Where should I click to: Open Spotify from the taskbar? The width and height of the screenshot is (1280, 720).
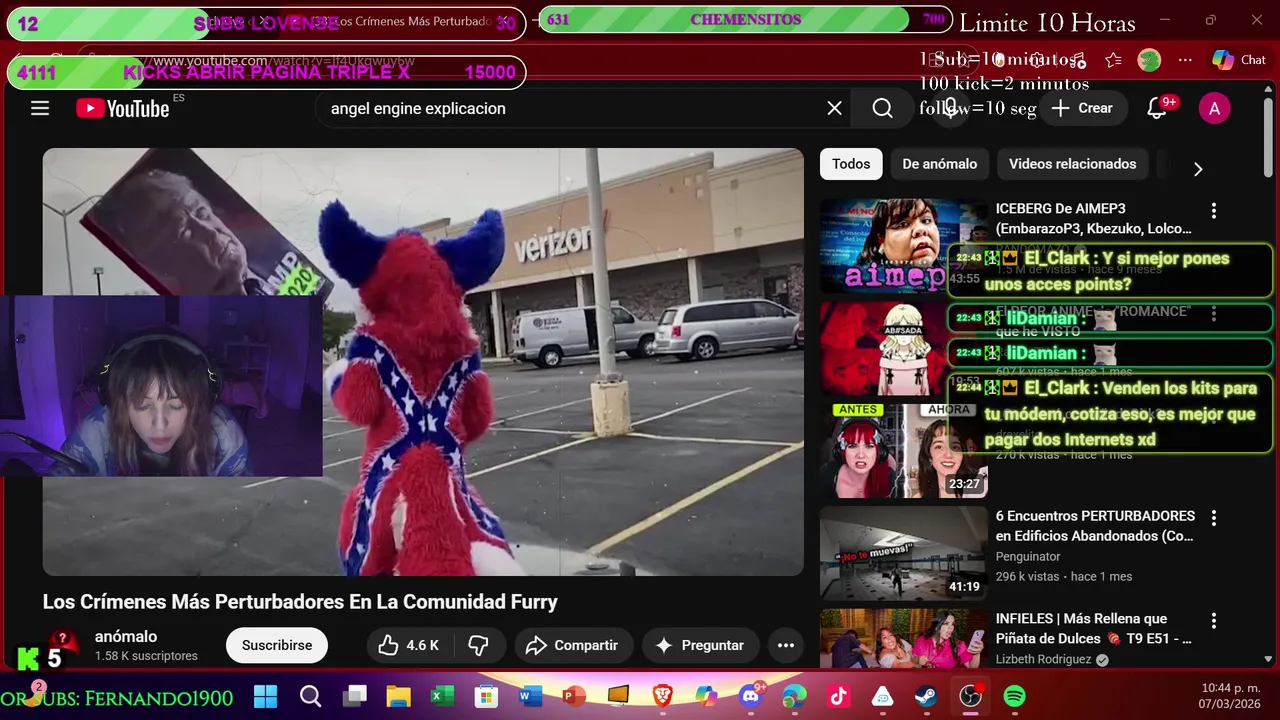tap(1014, 696)
